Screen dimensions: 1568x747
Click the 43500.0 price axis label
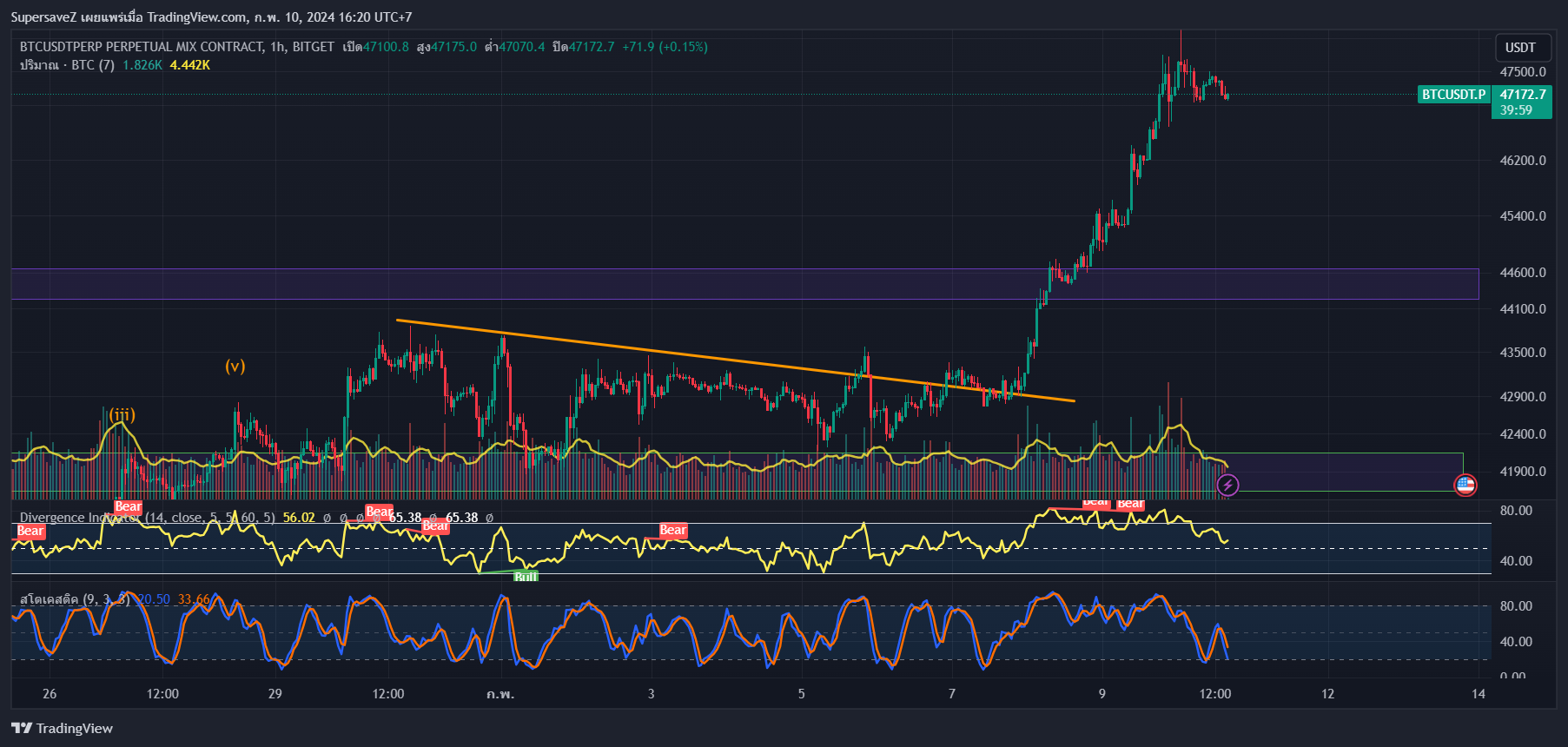(x=1523, y=353)
